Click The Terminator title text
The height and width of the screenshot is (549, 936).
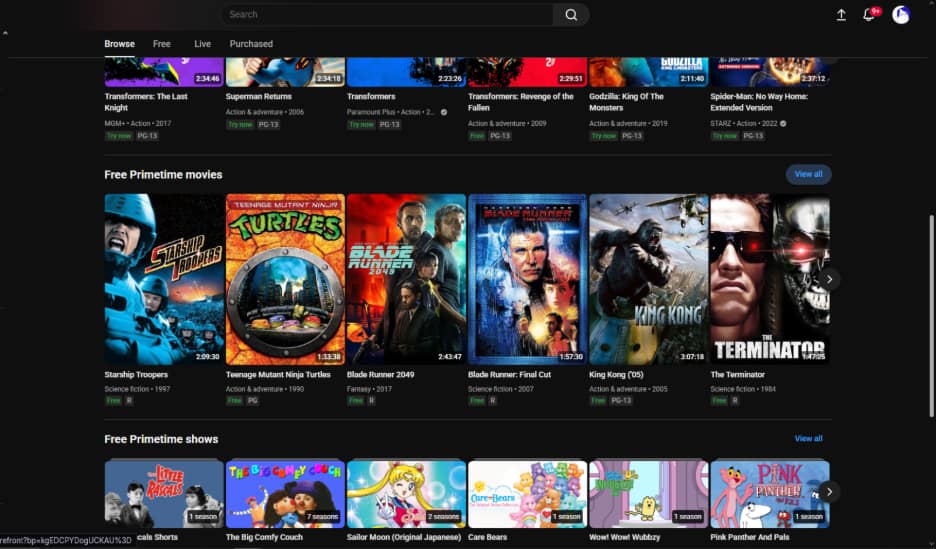pos(737,375)
